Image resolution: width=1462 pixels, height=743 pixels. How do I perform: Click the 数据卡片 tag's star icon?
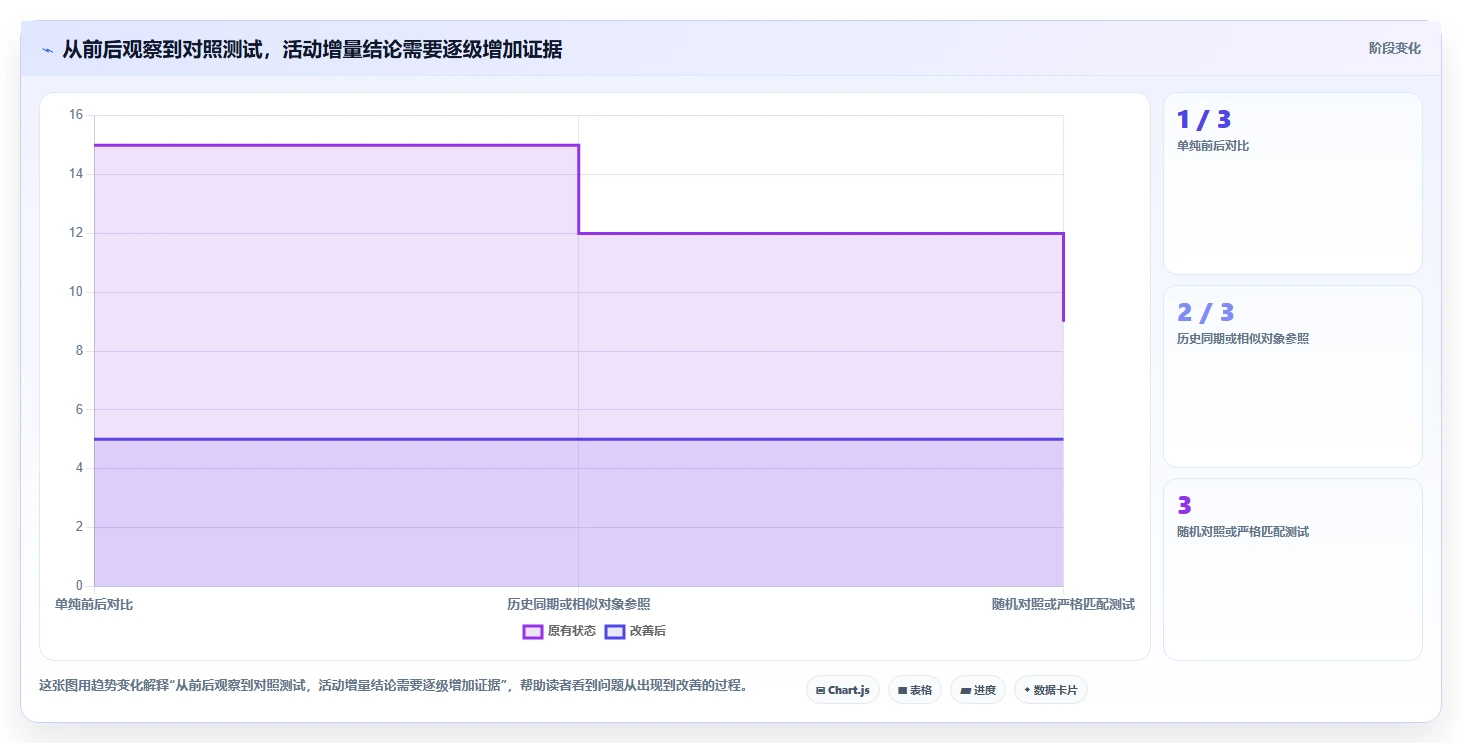[1027, 690]
